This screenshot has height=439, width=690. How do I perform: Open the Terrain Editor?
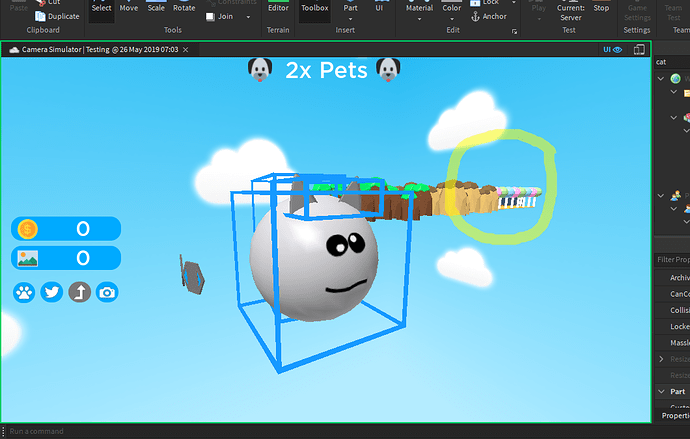click(278, 7)
